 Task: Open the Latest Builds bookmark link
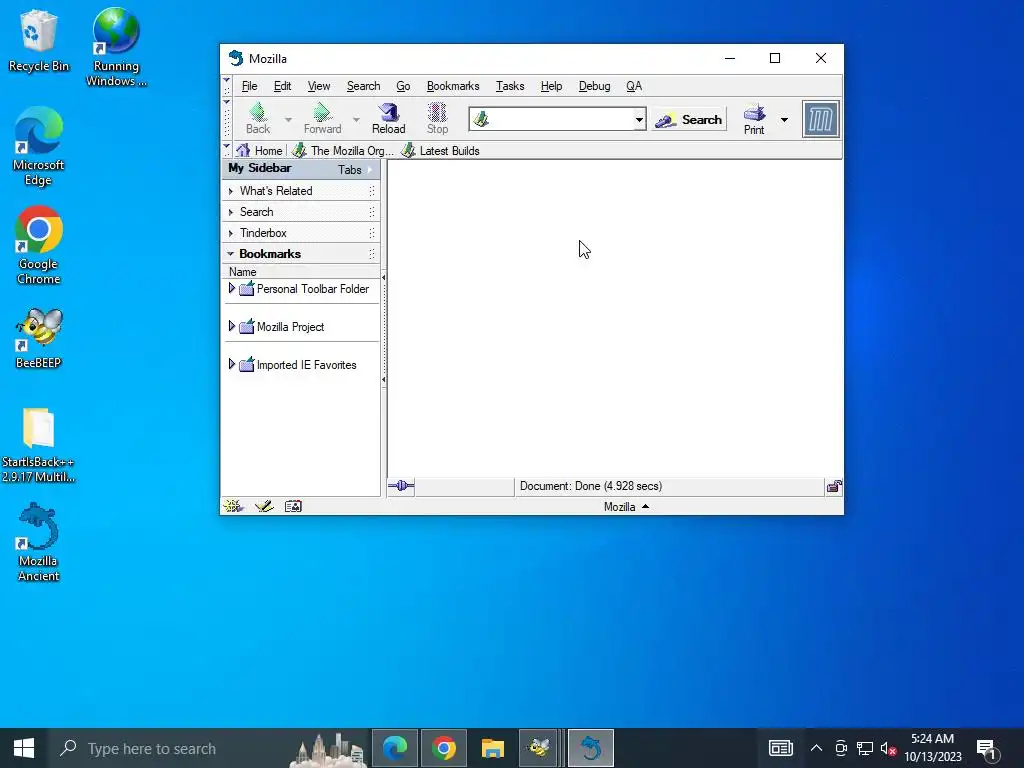440,150
